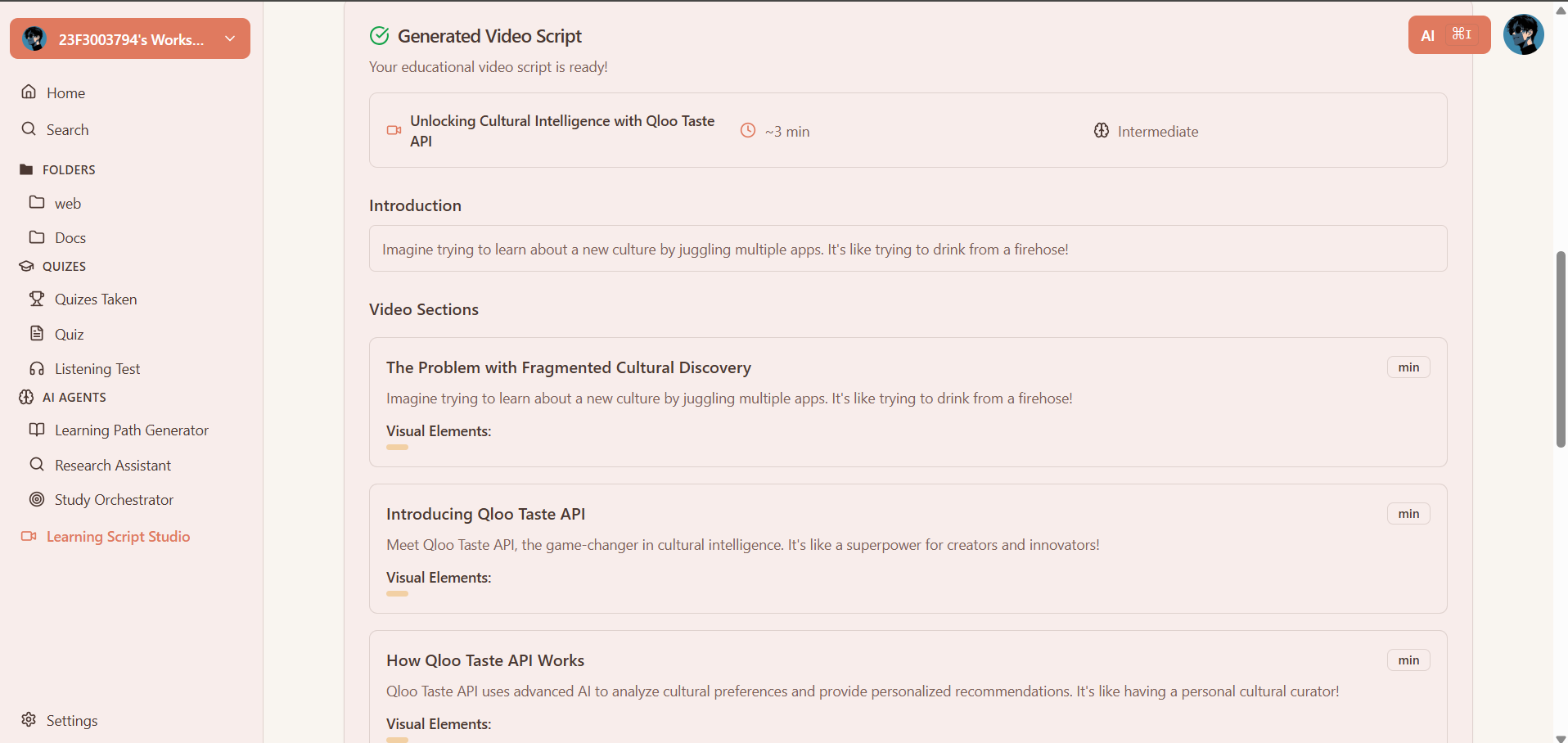Open Study Orchestrator agent

pos(114,500)
